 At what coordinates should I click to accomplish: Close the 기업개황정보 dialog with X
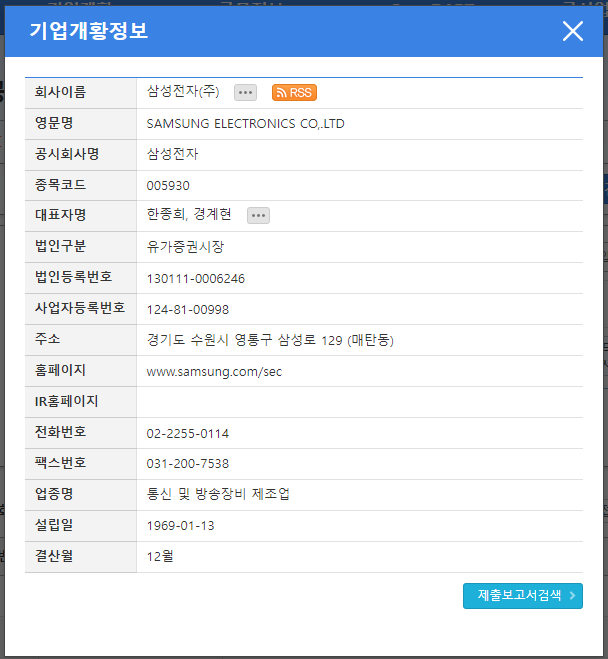tap(573, 31)
